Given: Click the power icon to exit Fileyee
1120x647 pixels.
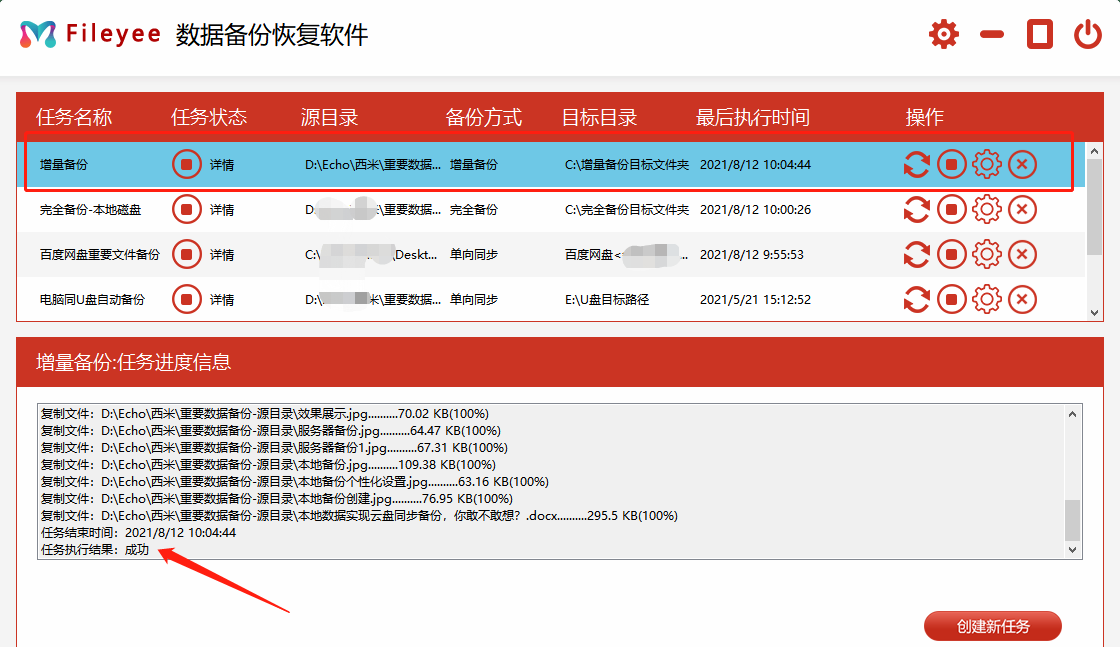Looking at the screenshot, I should click(1089, 32).
